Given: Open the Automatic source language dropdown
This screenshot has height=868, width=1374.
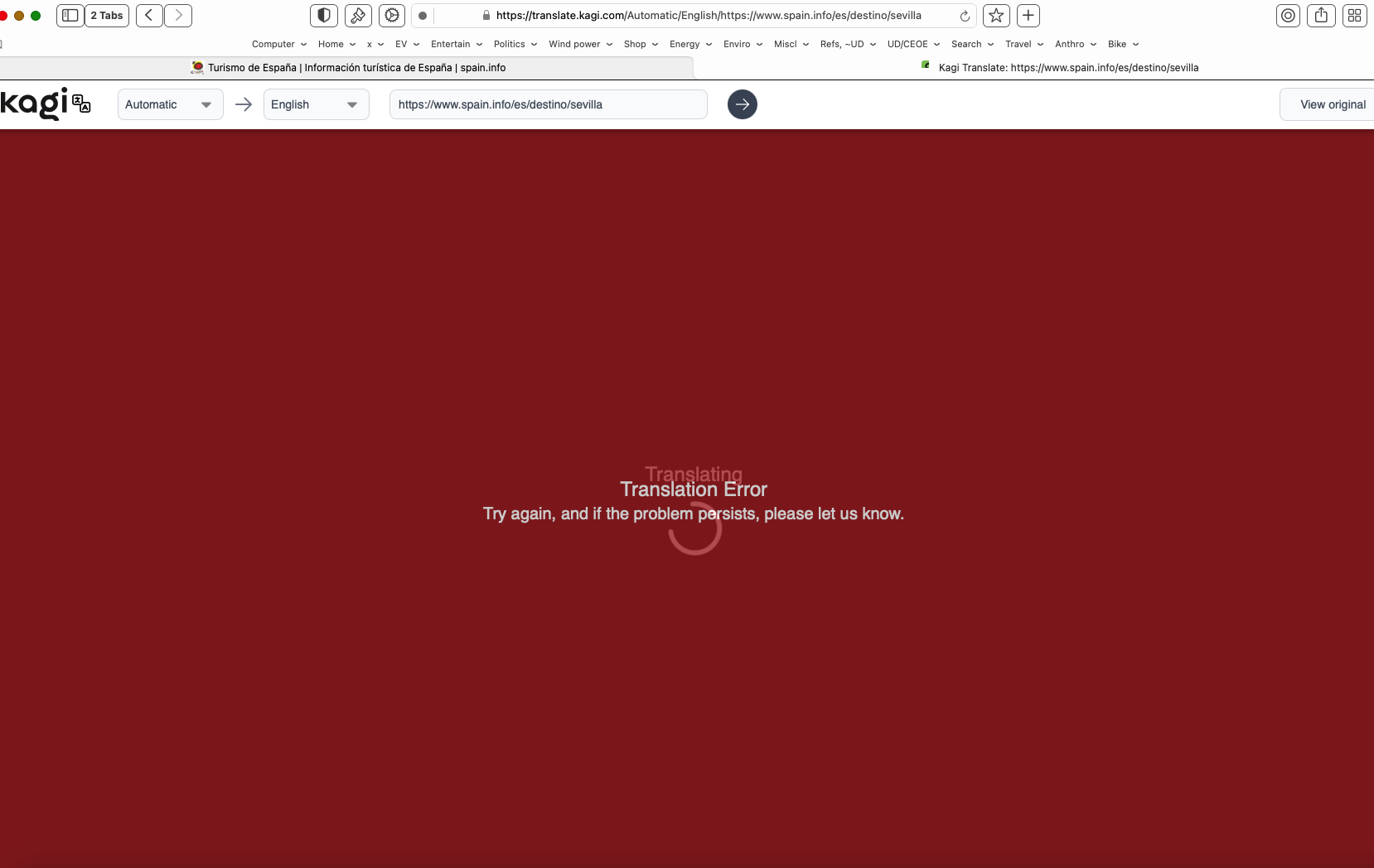Looking at the screenshot, I should [x=170, y=104].
